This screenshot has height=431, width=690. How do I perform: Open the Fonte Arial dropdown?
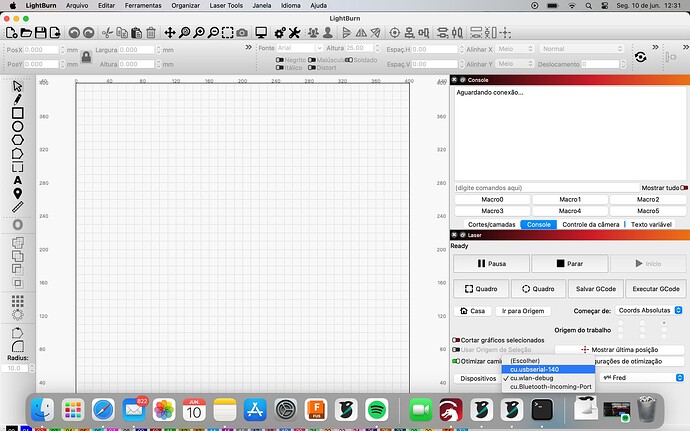(300, 48)
